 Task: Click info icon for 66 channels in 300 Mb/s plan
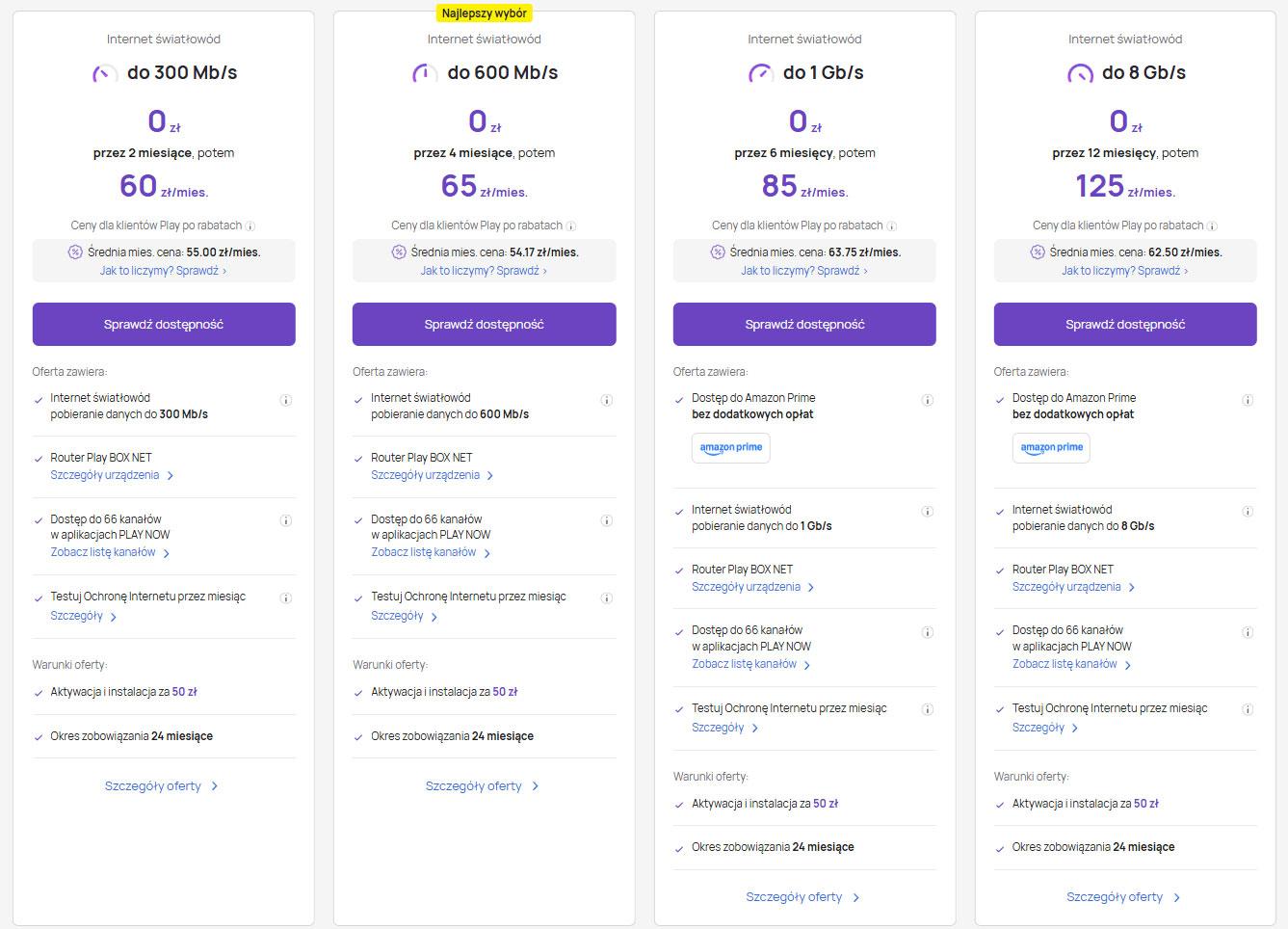pyautogui.click(x=285, y=520)
